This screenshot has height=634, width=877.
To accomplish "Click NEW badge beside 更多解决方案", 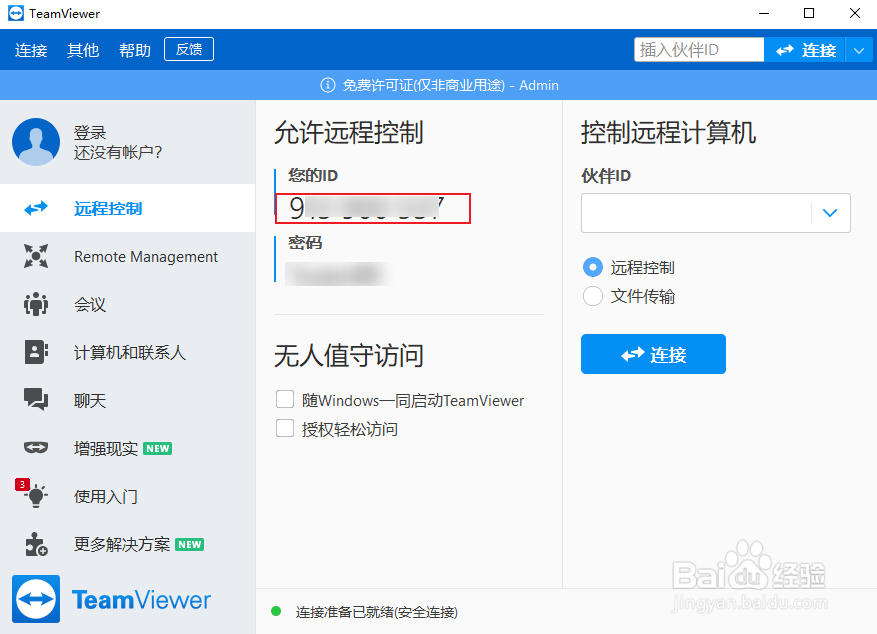I will pyautogui.click(x=190, y=545).
